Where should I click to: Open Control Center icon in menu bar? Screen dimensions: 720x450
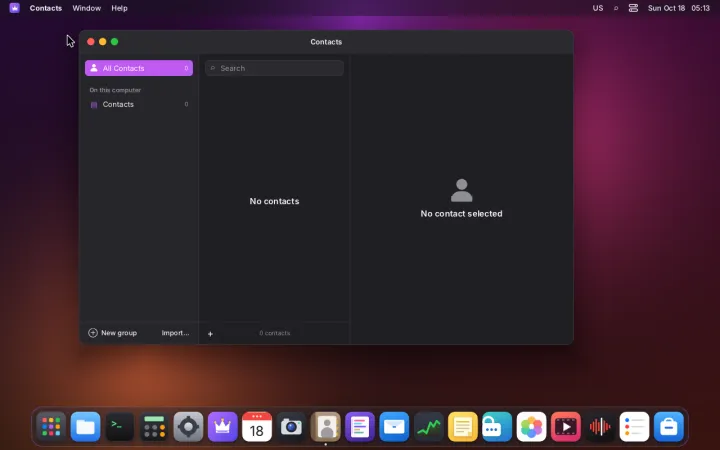pos(633,8)
